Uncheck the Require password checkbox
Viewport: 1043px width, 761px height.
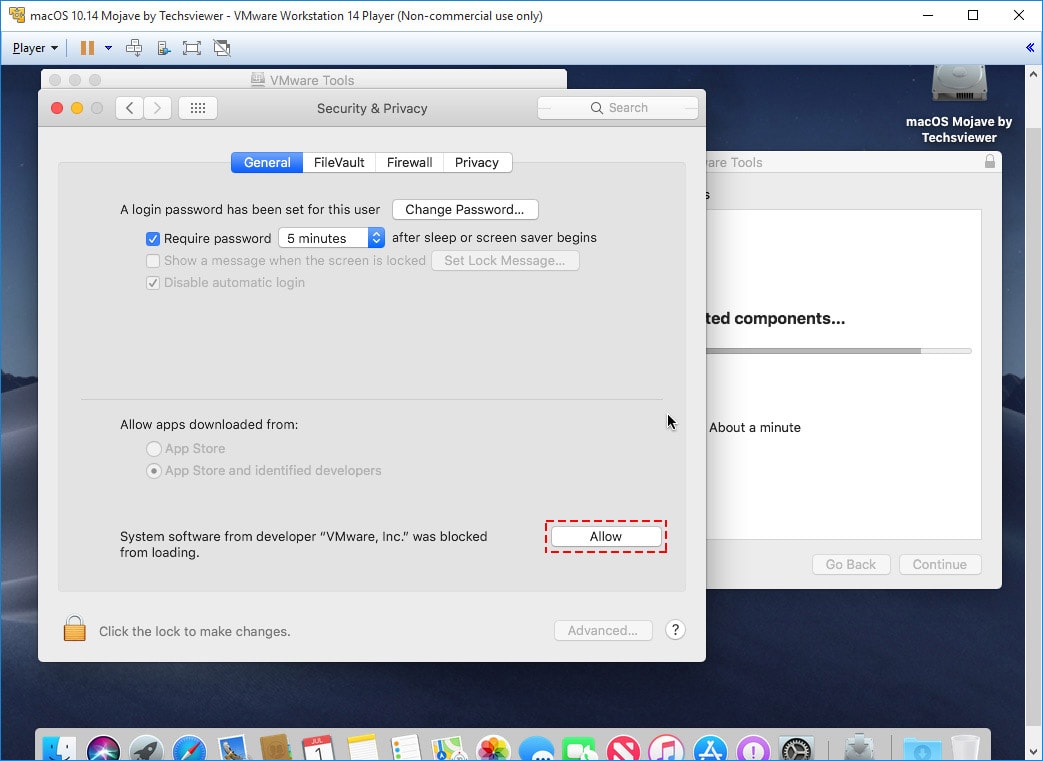click(153, 239)
